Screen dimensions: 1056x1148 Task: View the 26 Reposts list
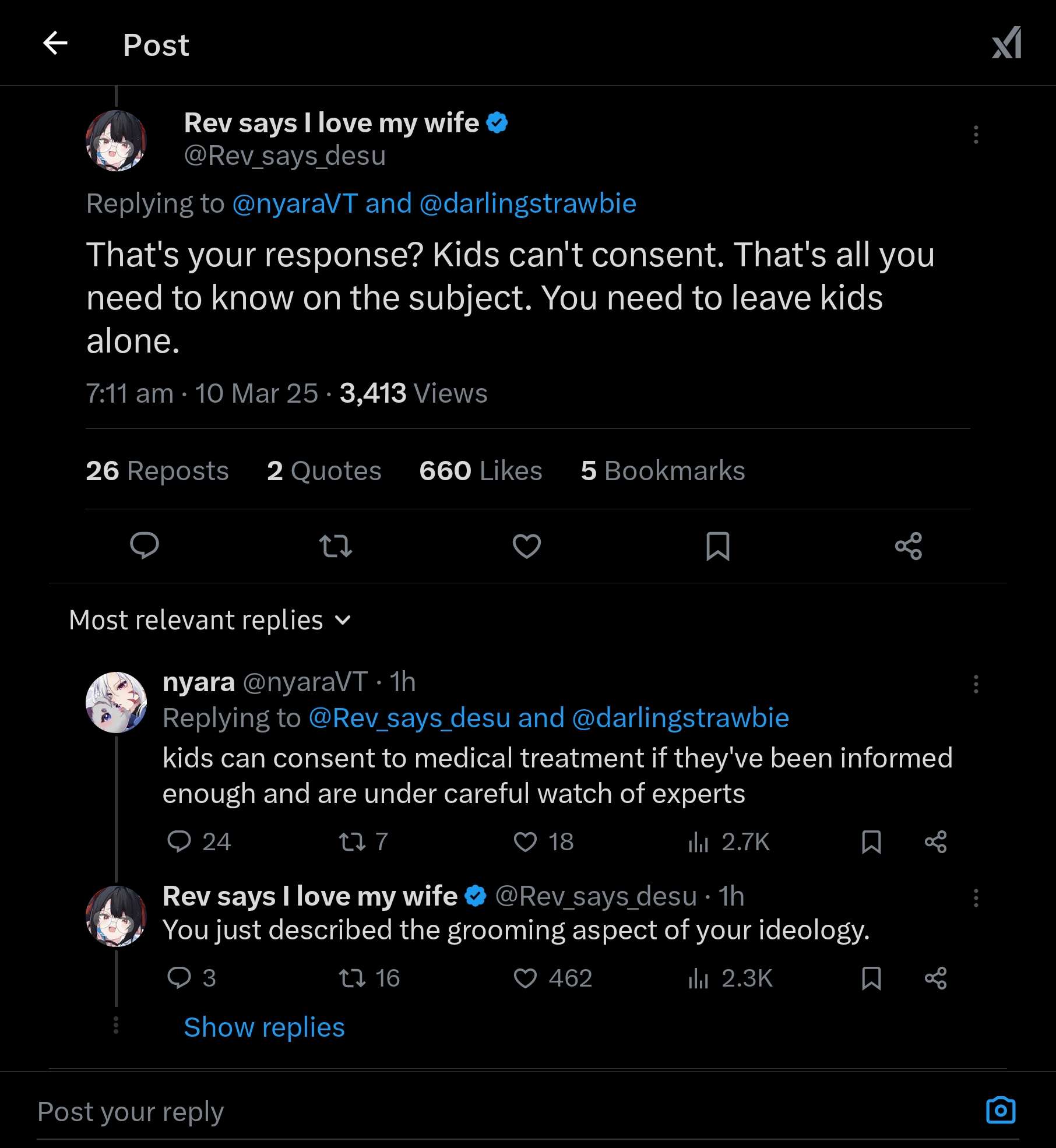coord(157,471)
